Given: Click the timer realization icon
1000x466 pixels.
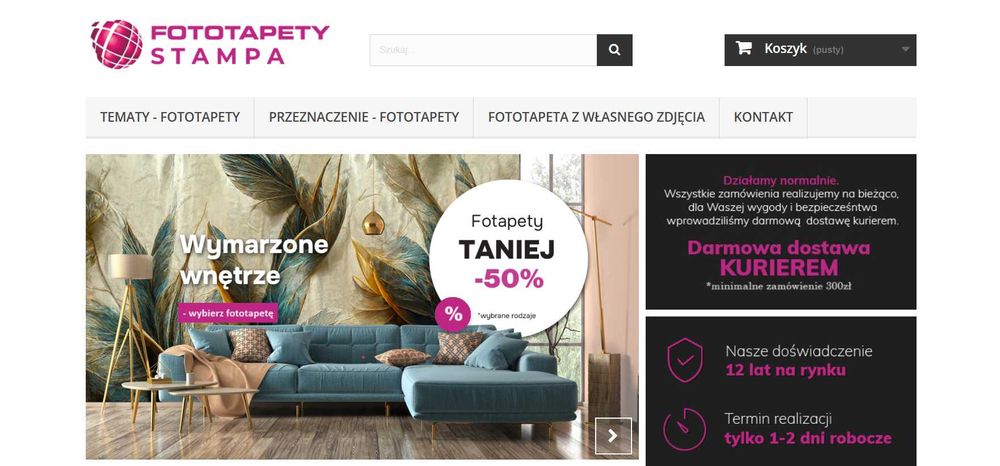Looking at the screenshot, I should 684,429.
